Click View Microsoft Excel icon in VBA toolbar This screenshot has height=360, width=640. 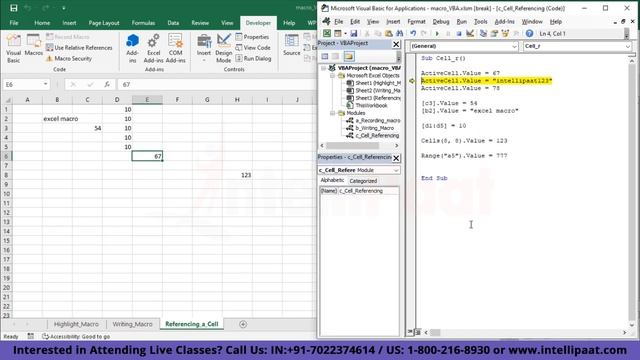click(x=327, y=33)
